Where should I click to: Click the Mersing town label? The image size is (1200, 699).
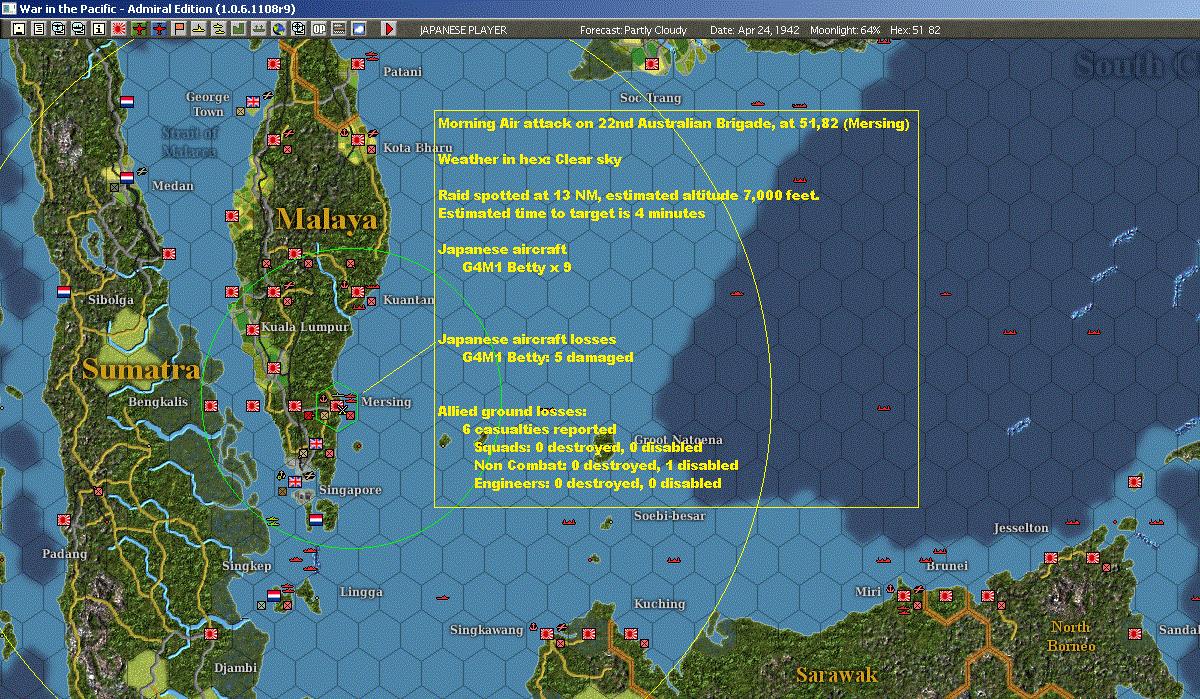point(386,402)
